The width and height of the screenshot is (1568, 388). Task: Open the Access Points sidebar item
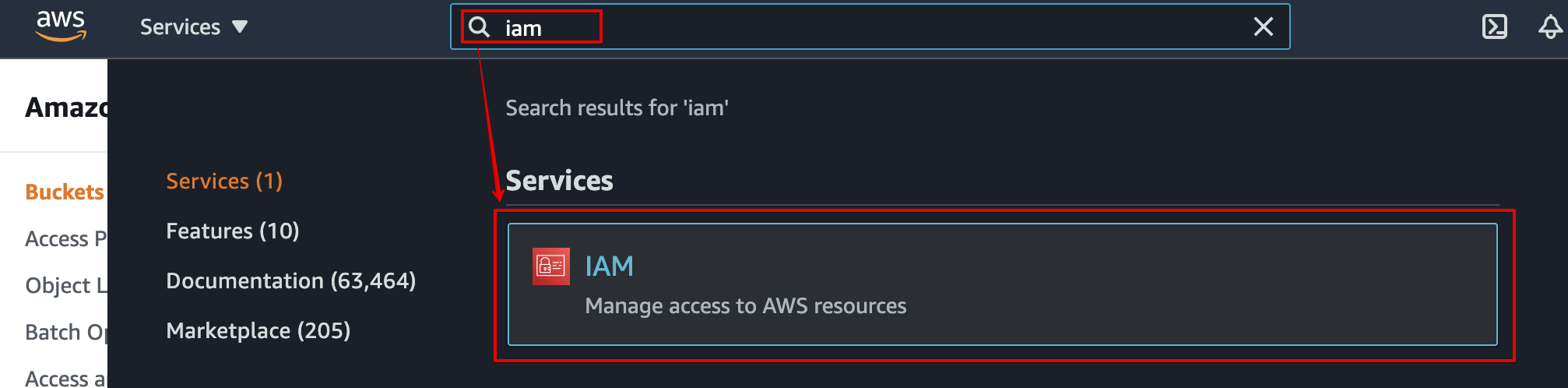click(65, 238)
